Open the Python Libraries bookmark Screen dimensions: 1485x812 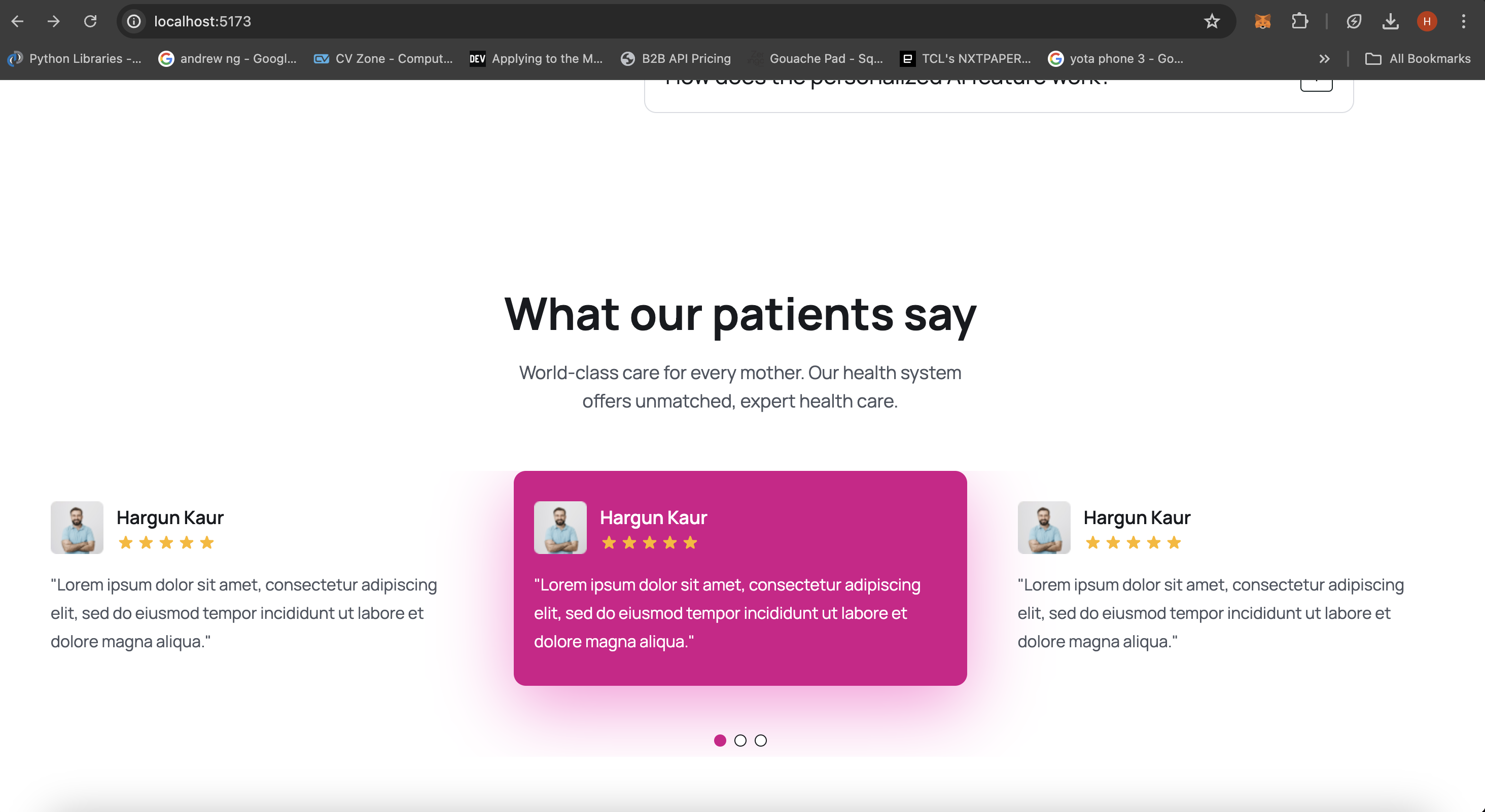[75, 58]
